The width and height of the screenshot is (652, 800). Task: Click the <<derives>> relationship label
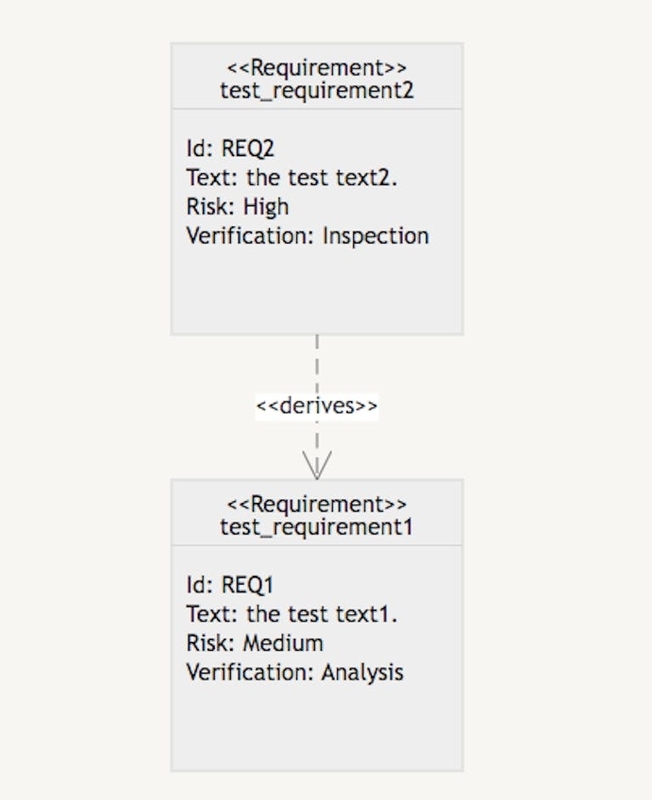click(317, 406)
